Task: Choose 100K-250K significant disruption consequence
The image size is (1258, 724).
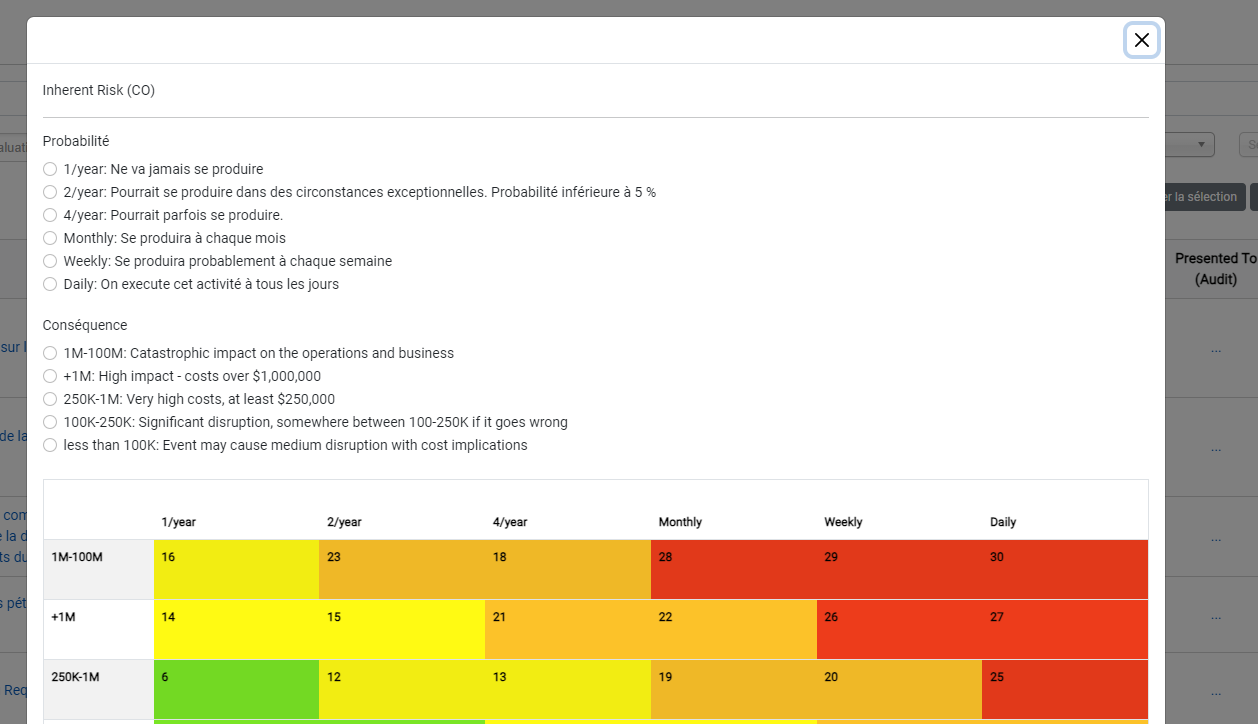Action: pos(50,422)
